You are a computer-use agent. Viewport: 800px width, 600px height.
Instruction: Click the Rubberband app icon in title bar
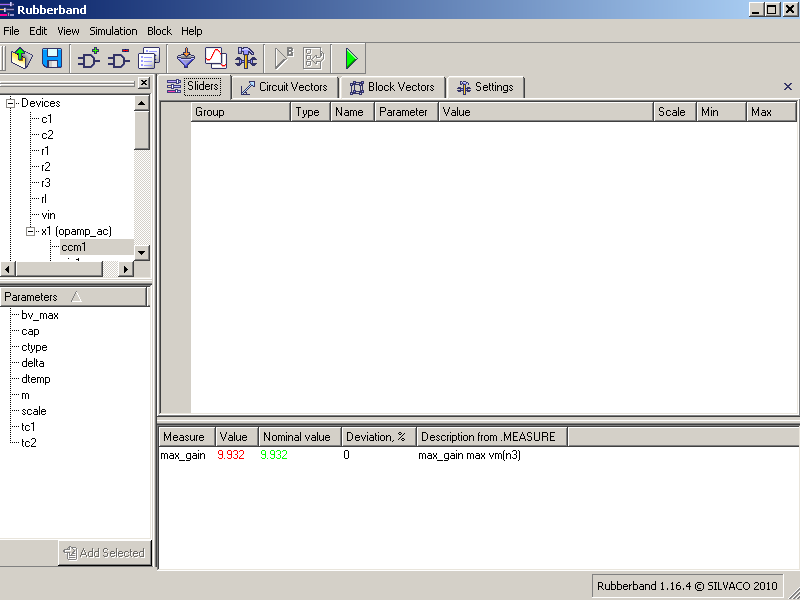click(x=7, y=9)
